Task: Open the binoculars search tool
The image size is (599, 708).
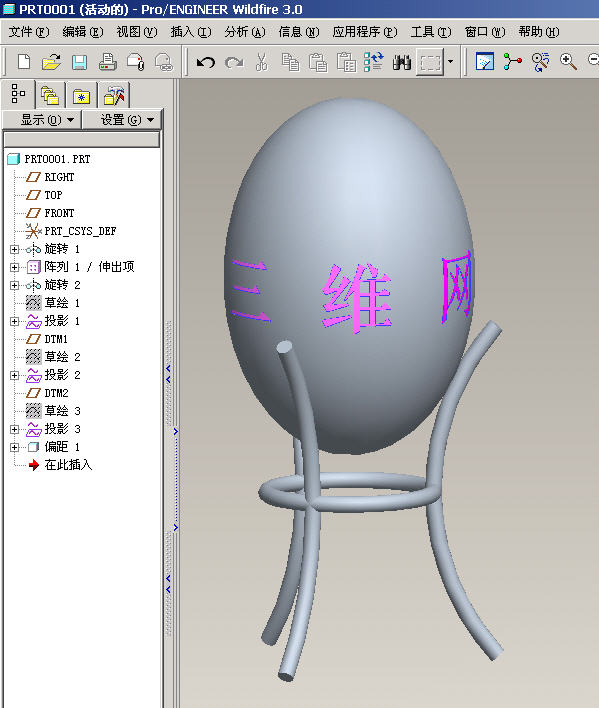Action: pyautogui.click(x=402, y=62)
